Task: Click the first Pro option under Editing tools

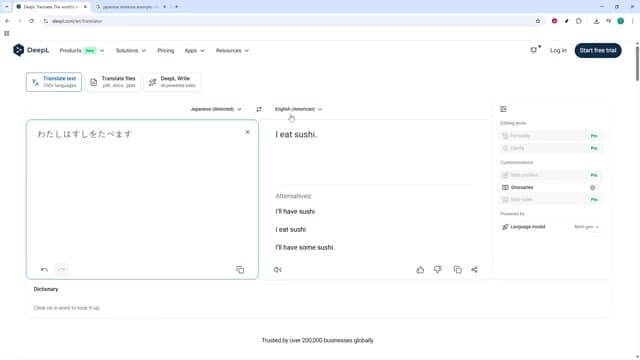Action: [x=551, y=136]
